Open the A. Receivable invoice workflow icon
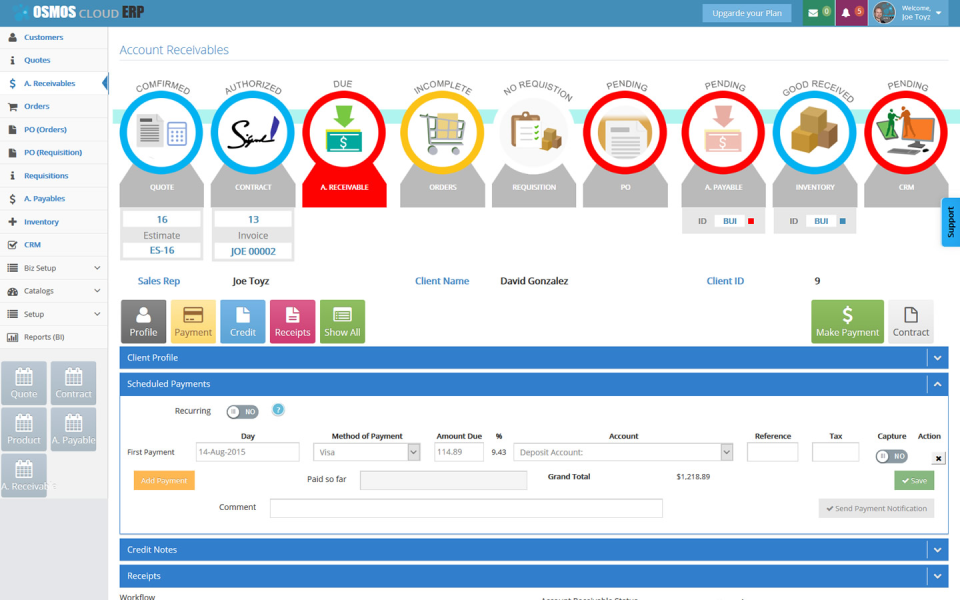Image resolution: width=960 pixels, height=600 pixels. pyautogui.click(x=344, y=132)
